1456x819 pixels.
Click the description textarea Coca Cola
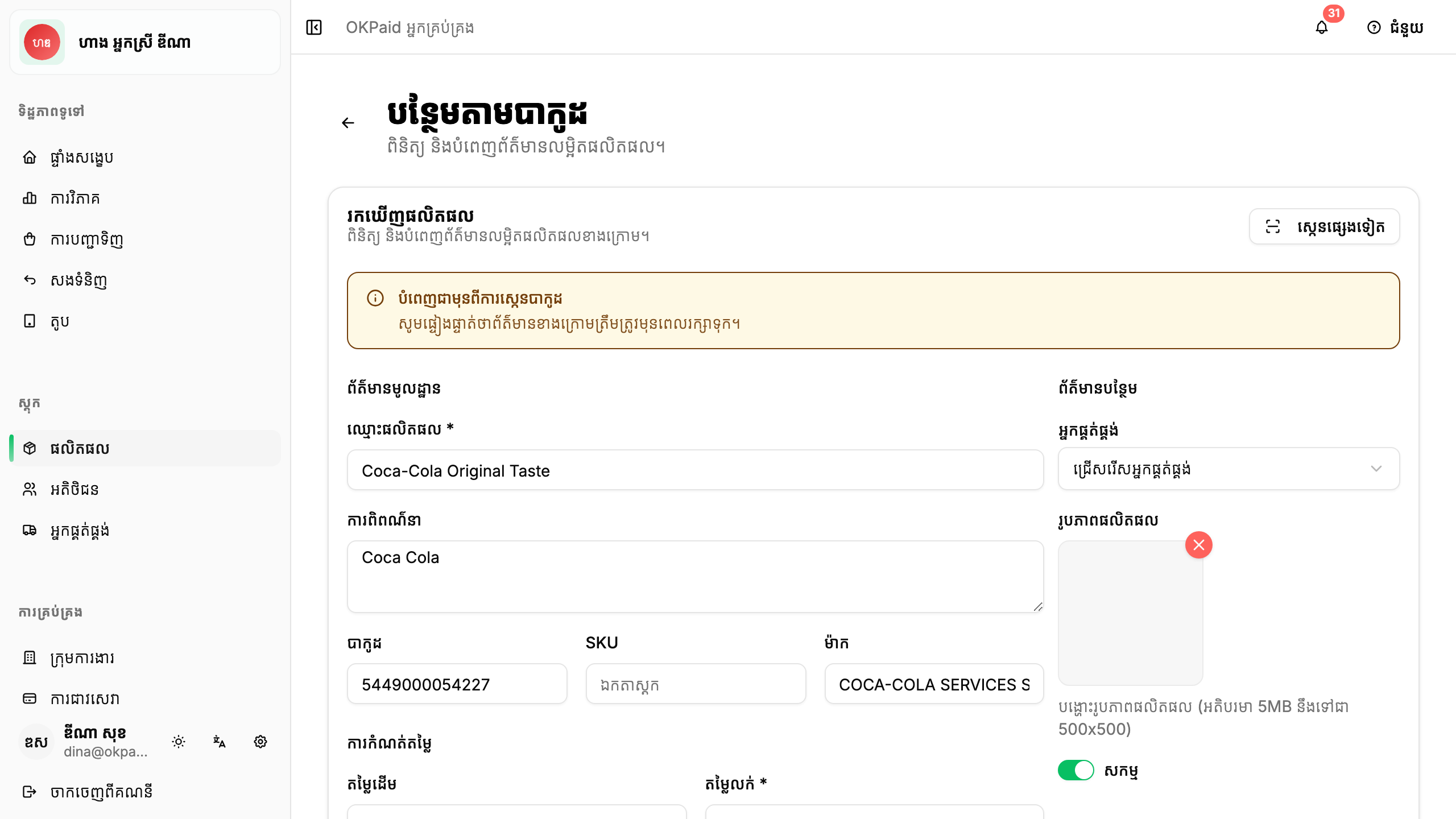click(x=695, y=577)
